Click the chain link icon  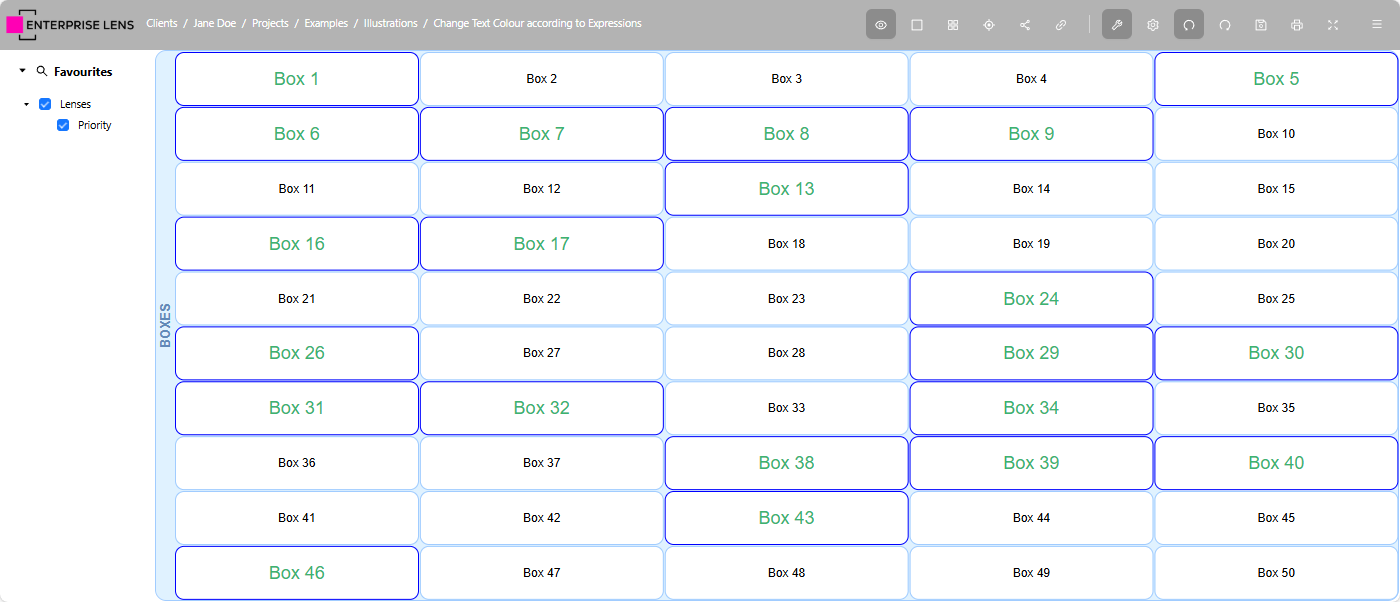coord(1061,25)
